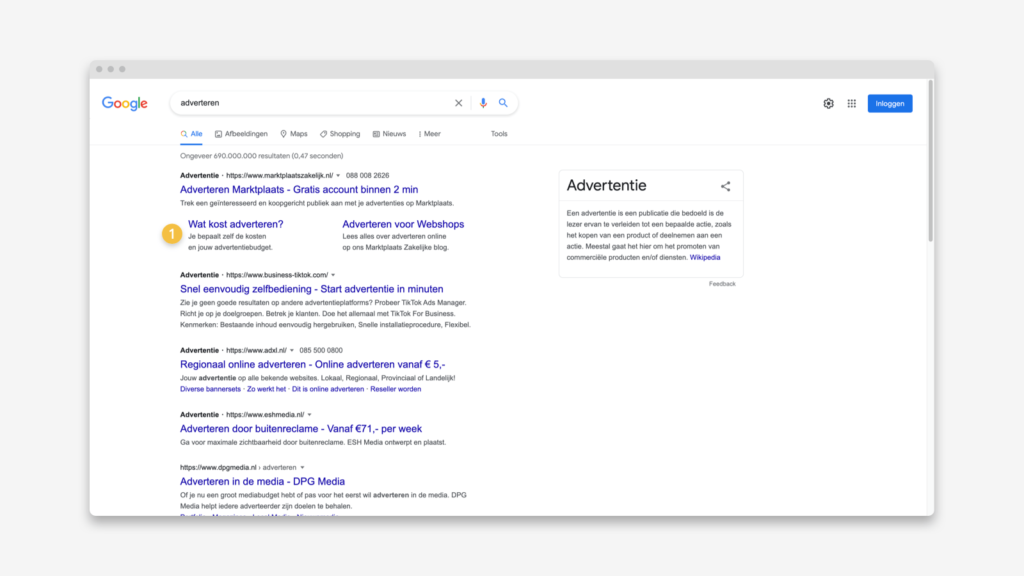The image size is (1024, 576).
Task: Click the Google logo
Action: pyautogui.click(x=125, y=103)
